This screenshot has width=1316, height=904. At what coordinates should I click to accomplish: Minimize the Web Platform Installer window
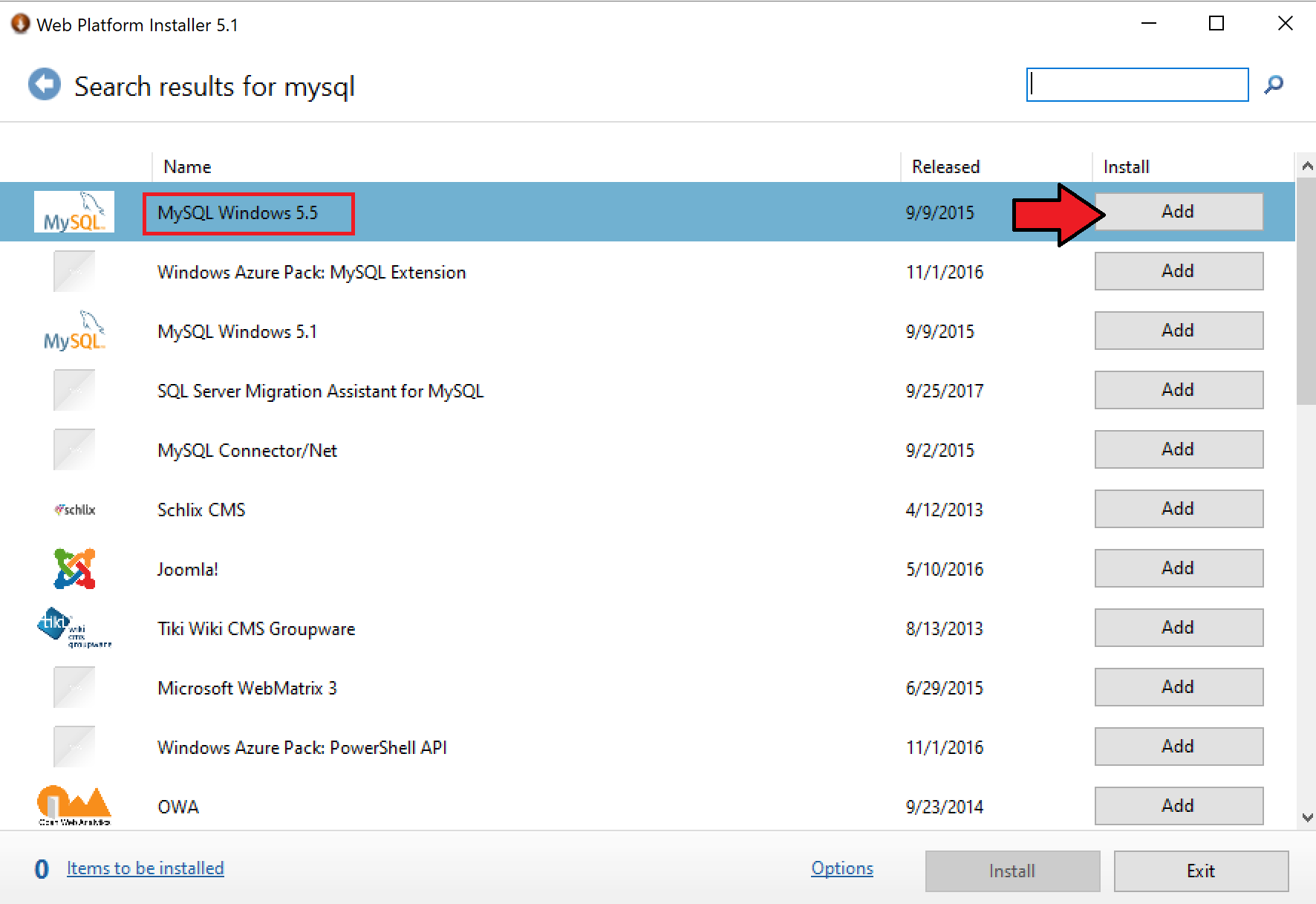pyautogui.click(x=1149, y=24)
